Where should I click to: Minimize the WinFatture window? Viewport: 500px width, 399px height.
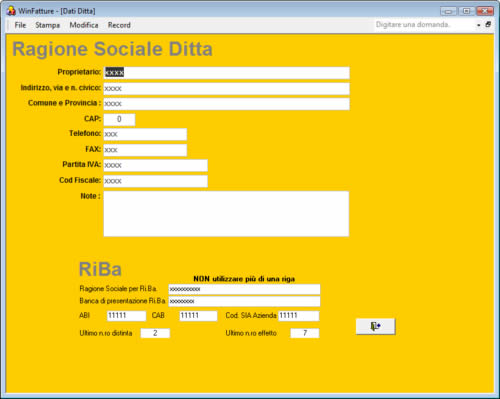click(x=448, y=11)
